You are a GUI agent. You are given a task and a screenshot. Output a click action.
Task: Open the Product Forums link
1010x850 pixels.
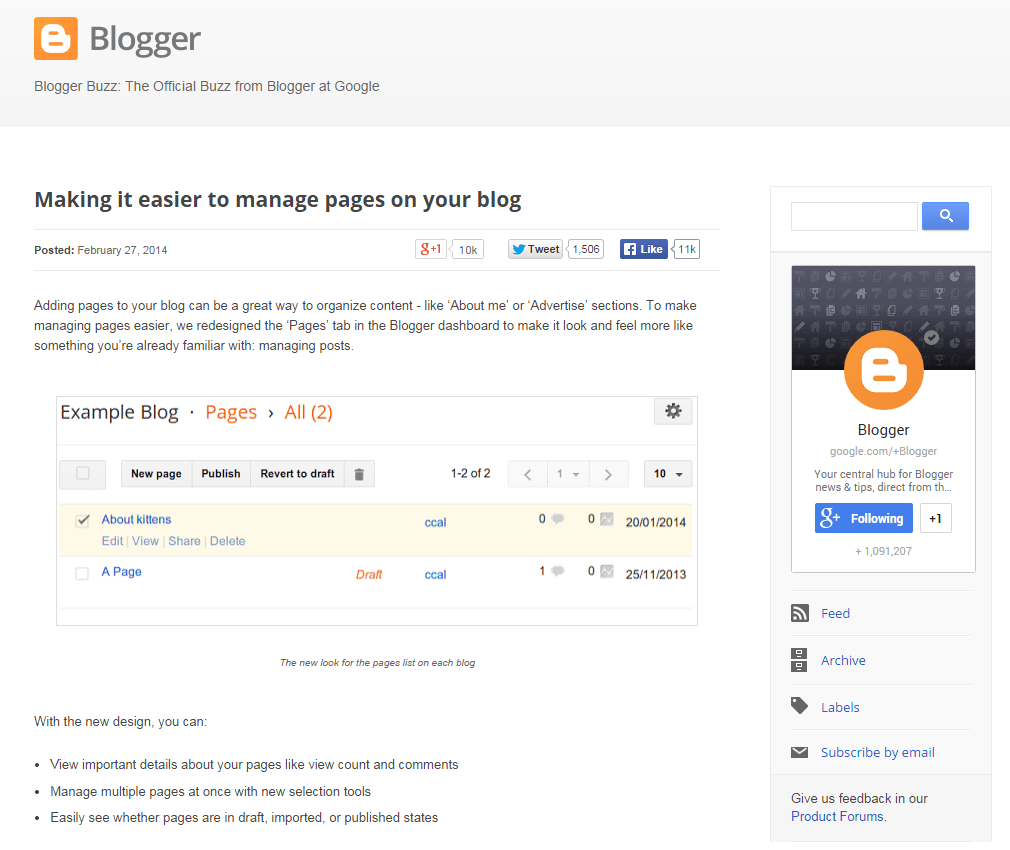coord(839,817)
